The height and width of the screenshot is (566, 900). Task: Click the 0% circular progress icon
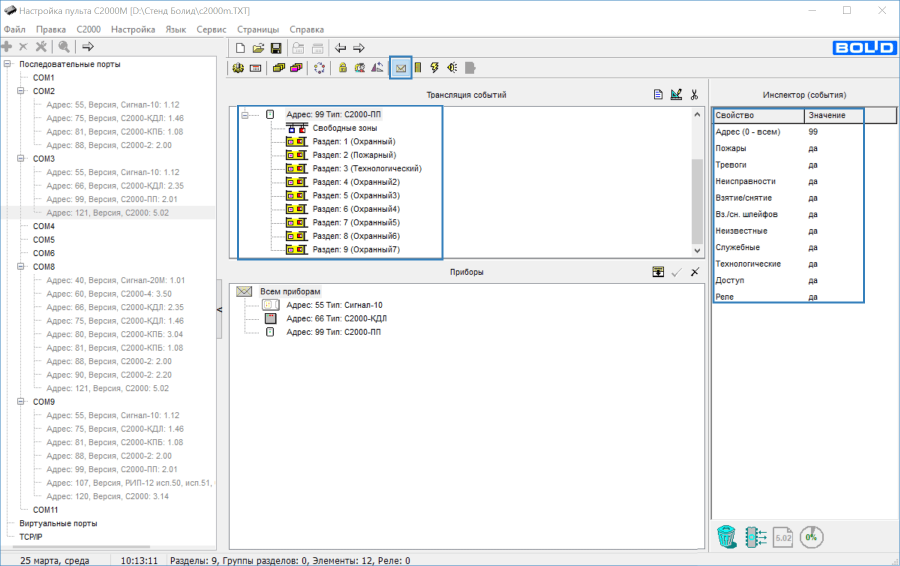click(812, 537)
